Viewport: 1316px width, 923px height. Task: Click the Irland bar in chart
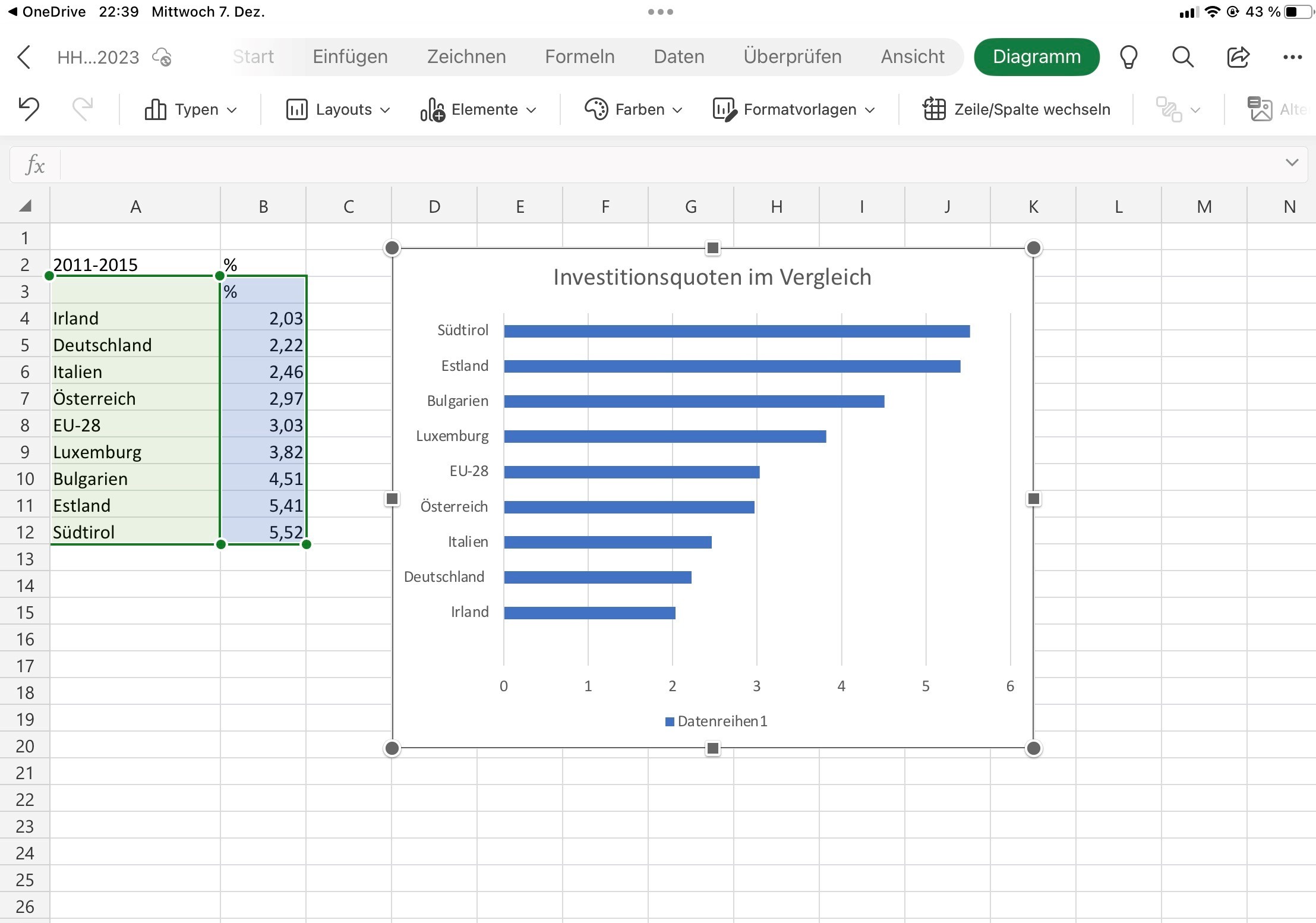[x=589, y=612]
